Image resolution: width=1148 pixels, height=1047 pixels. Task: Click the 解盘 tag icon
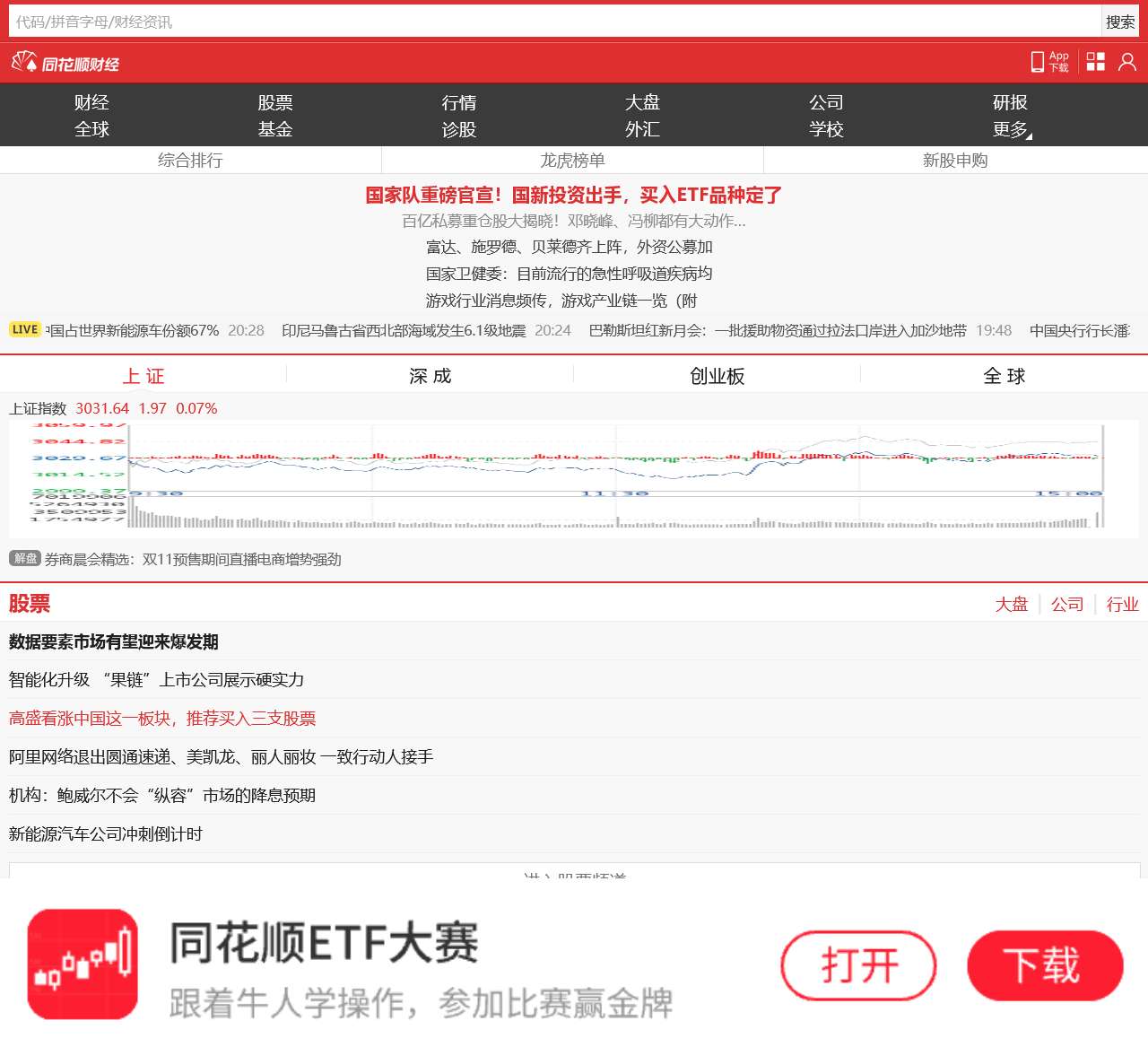pos(25,558)
